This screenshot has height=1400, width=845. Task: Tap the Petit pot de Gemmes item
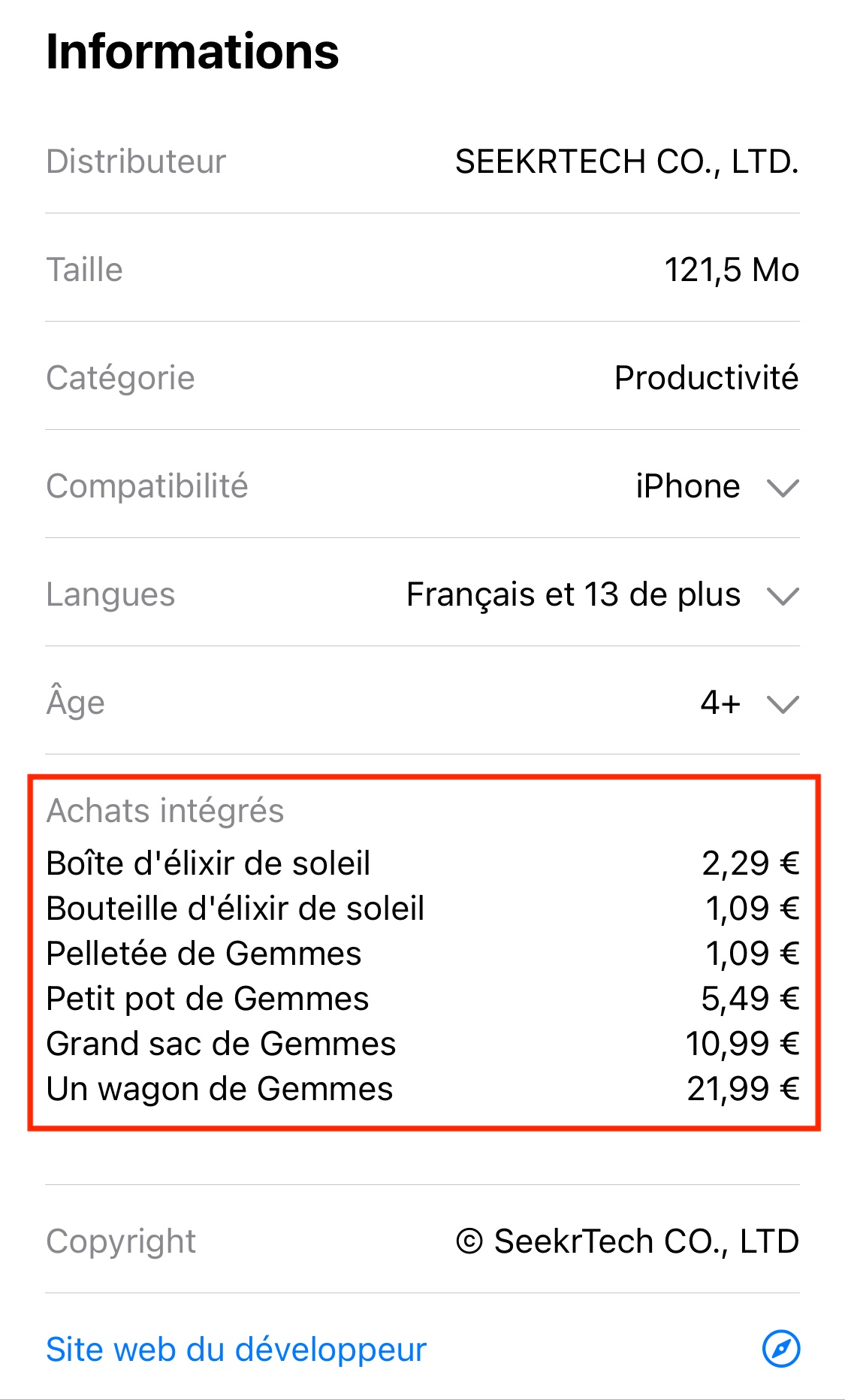tap(207, 999)
